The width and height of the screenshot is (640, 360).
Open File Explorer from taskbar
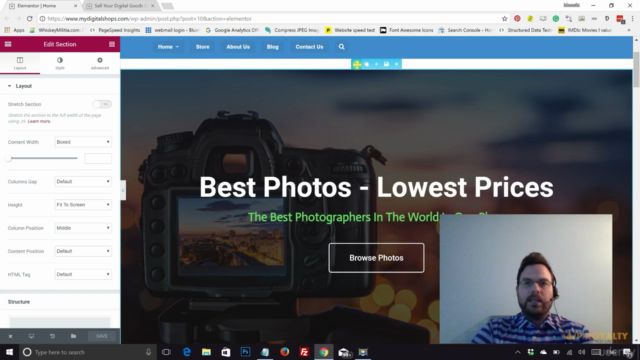tap(206, 352)
